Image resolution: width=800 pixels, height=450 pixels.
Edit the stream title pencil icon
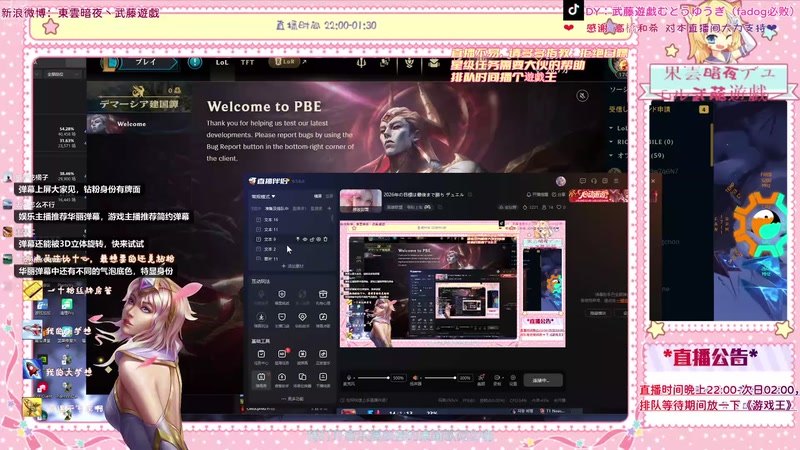tap(469, 194)
